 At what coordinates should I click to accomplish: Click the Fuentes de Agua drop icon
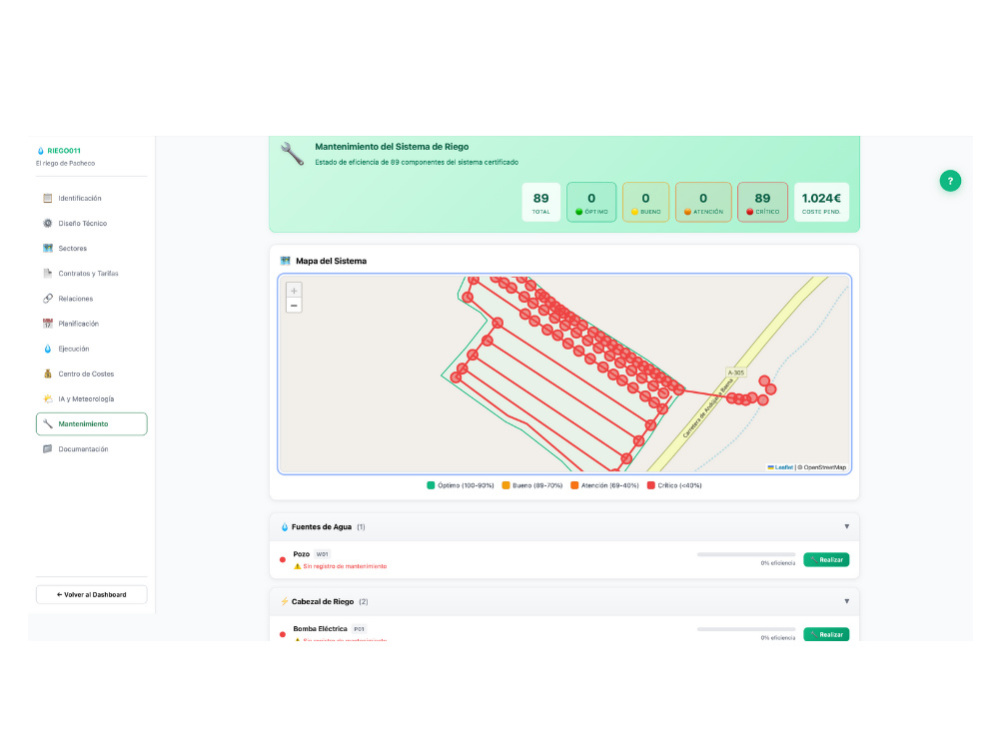click(x=284, y=527)
